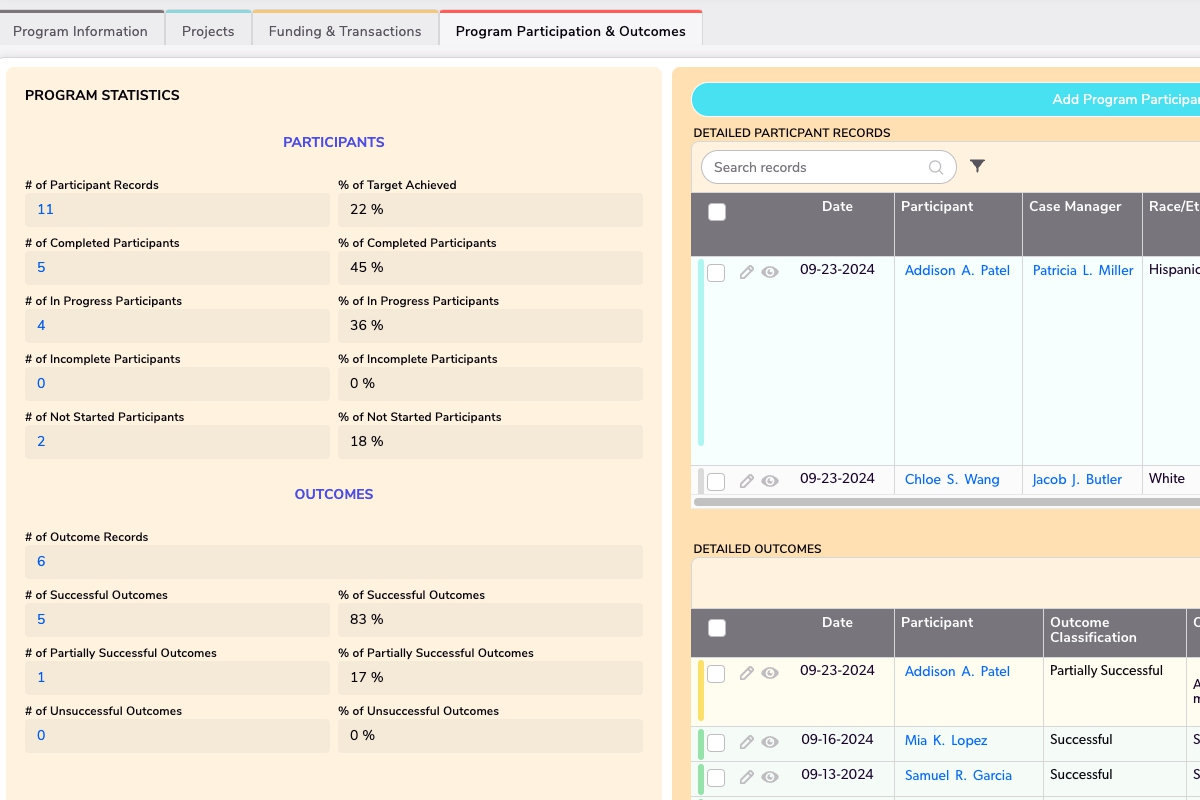1200x800 pixels.
Task: Tick the Mia K. Lopez outcome checkbox
Action: coord(716,743)
